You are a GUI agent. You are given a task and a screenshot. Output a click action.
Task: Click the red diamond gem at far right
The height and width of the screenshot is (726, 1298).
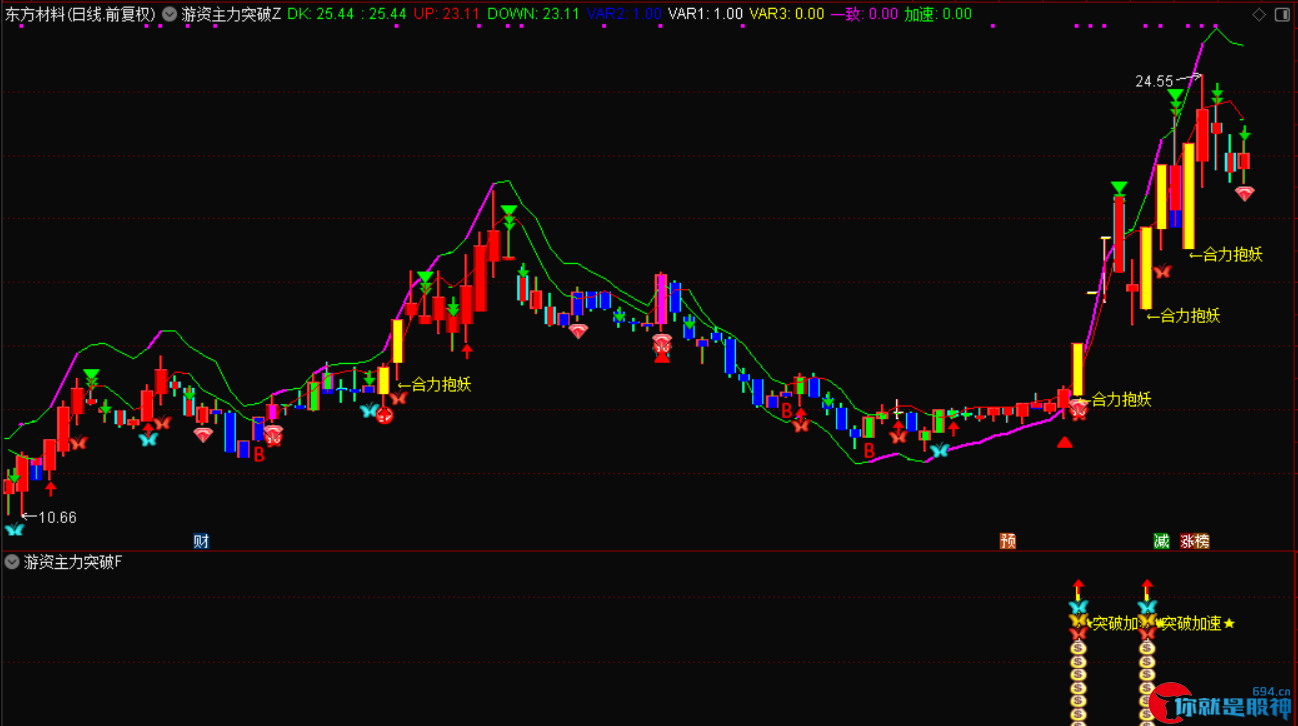[1244, 194]
